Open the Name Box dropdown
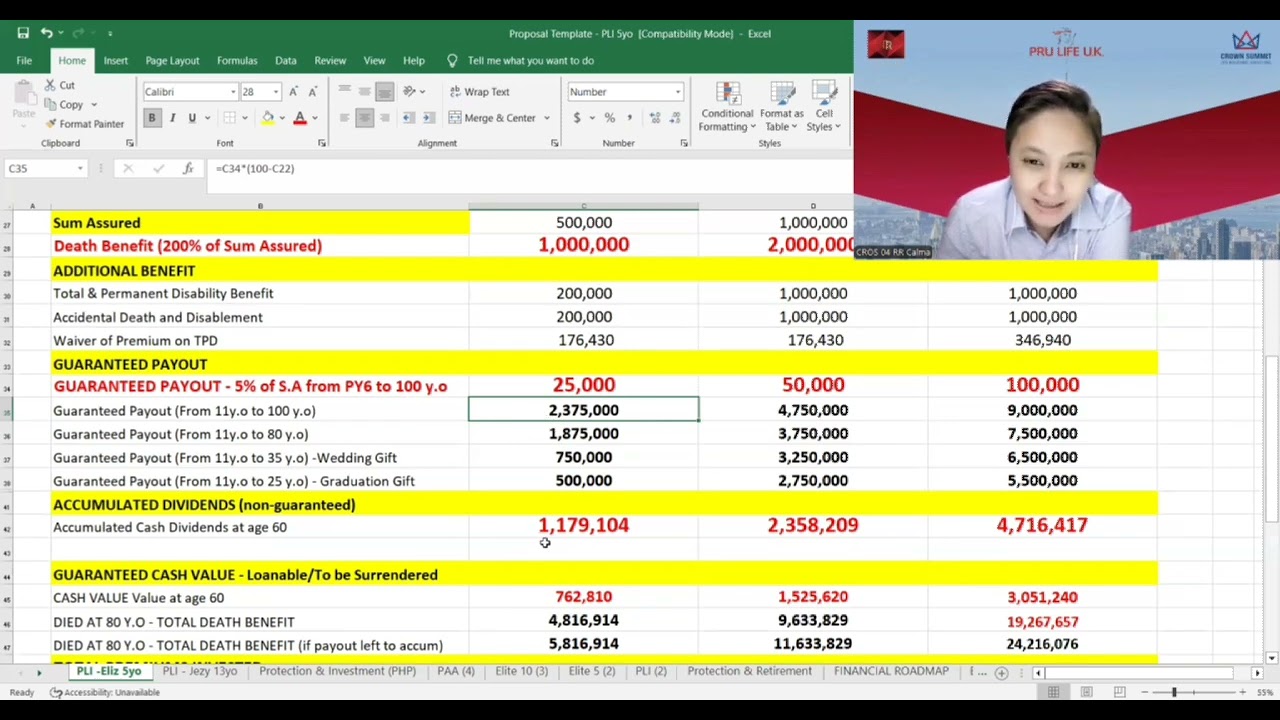 pyautogui.click(x=80, y=169)
